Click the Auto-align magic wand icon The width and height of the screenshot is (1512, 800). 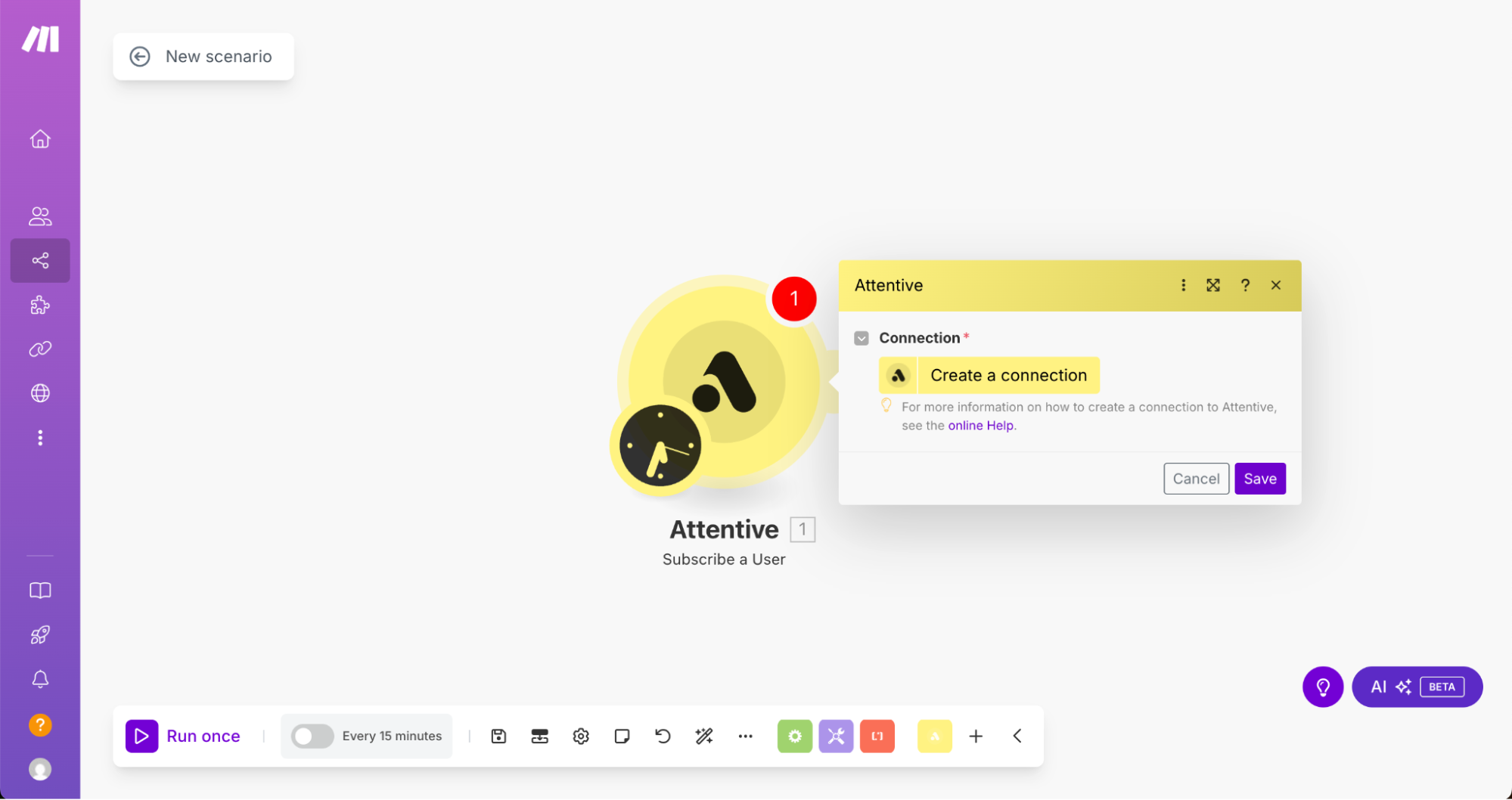point(704,736)
